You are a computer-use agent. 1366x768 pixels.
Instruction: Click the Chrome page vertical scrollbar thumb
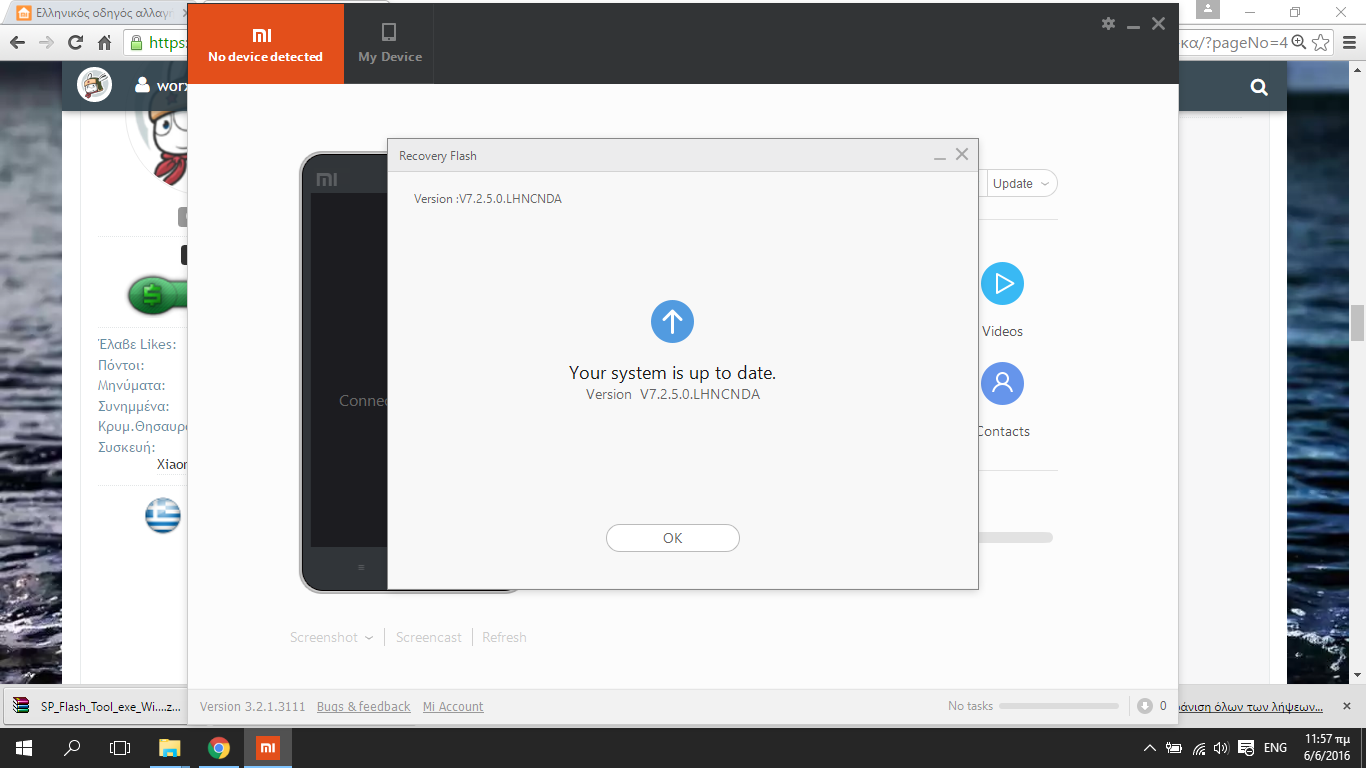[x=1358, y=323]
